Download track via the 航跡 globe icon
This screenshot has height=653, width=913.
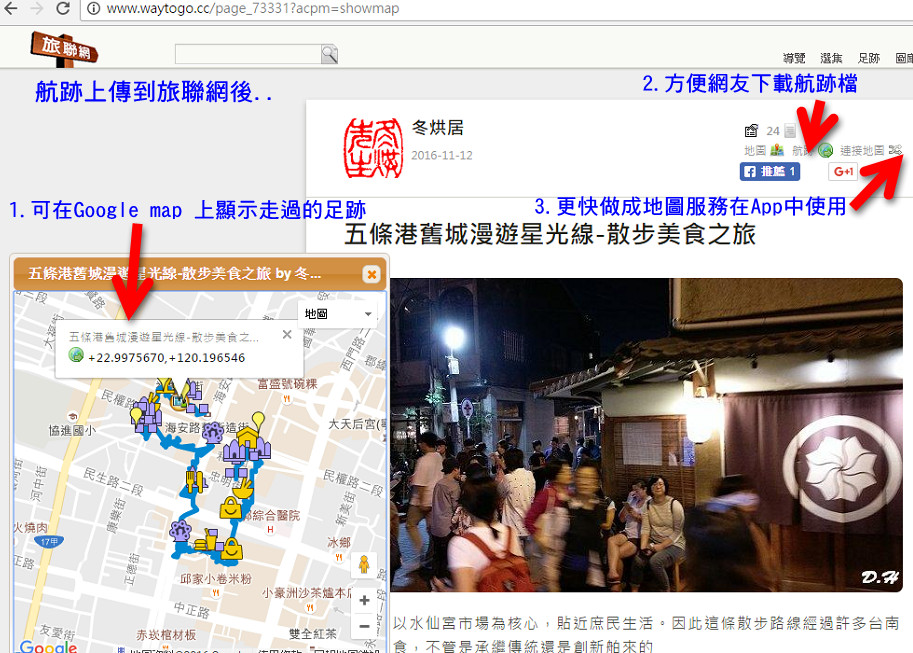pos(825,150)
